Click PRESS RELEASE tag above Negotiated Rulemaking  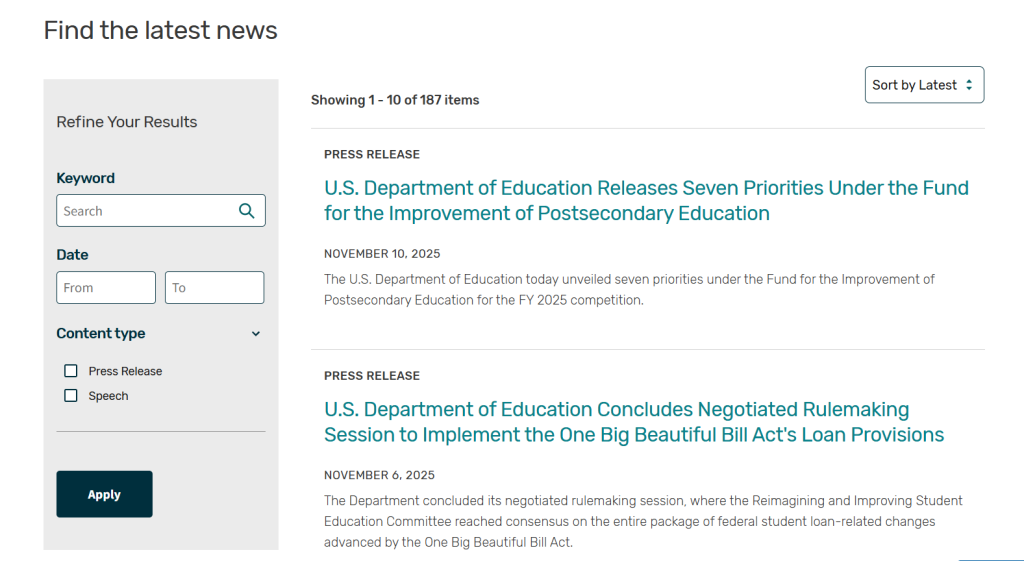click(372, 376)
